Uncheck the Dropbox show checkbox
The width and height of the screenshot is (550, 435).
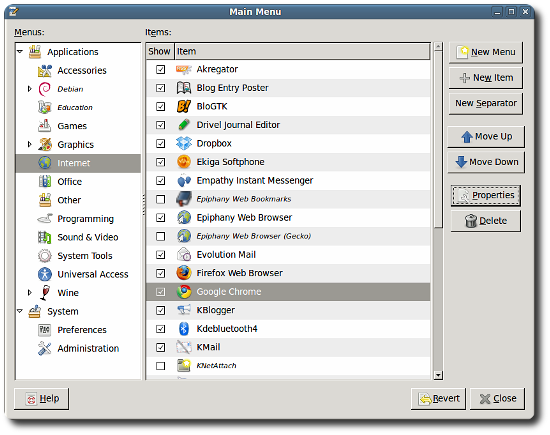tap(161, 143)
